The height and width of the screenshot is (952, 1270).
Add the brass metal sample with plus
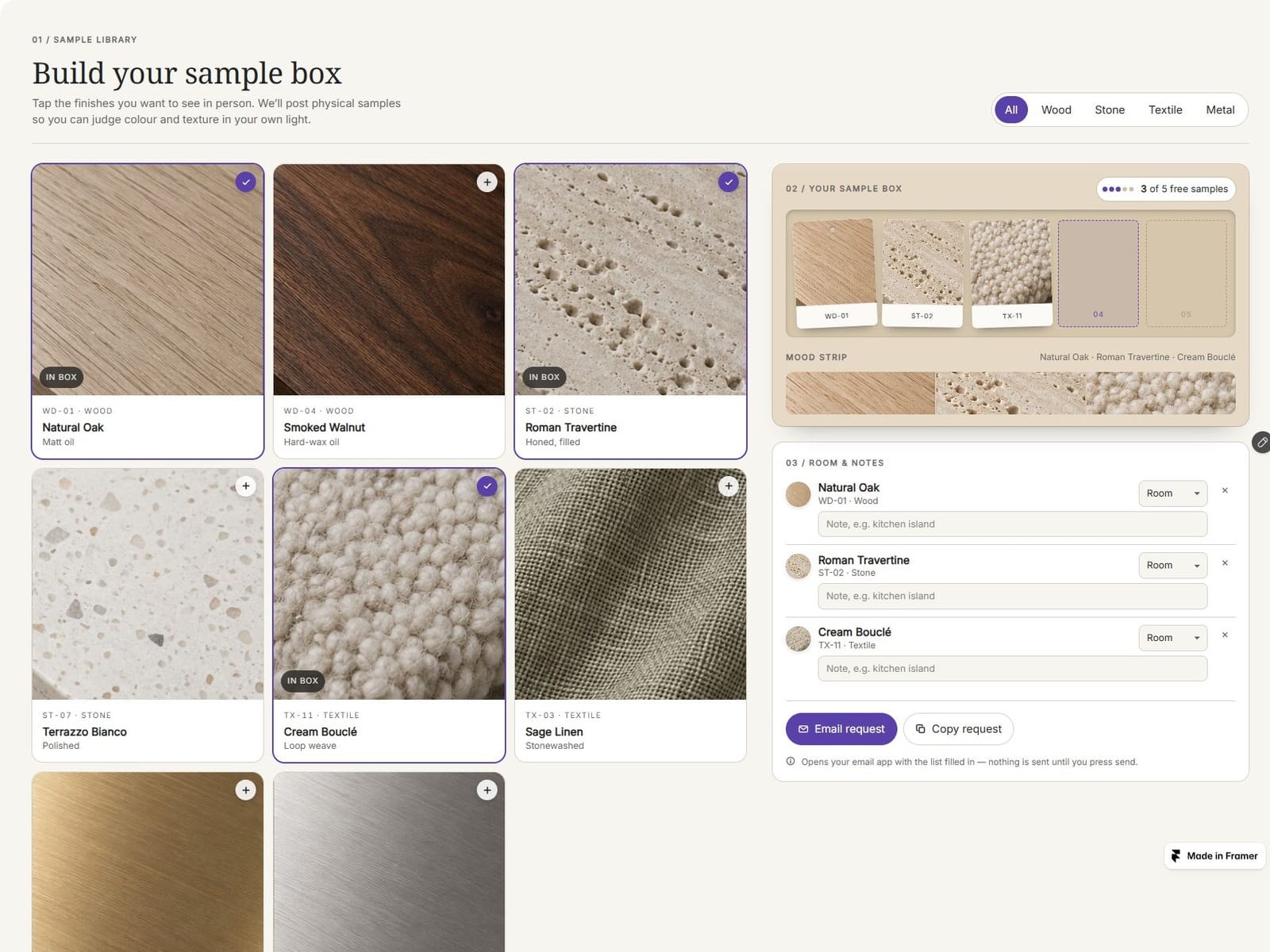246,790
